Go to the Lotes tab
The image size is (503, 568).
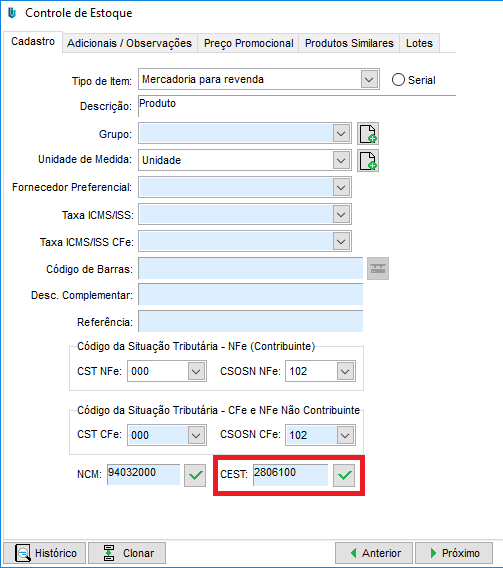coord(419,43)
